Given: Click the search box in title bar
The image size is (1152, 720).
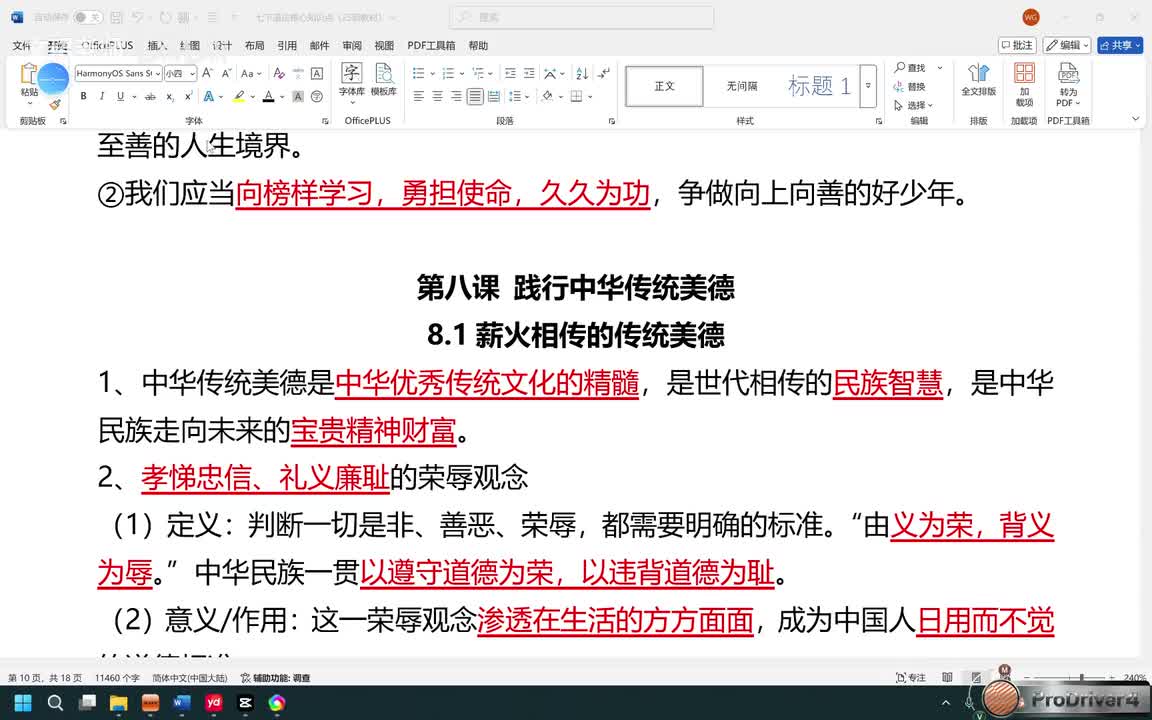Looking at the screenshot, I should pyautogui.click(x=581, y=17).
